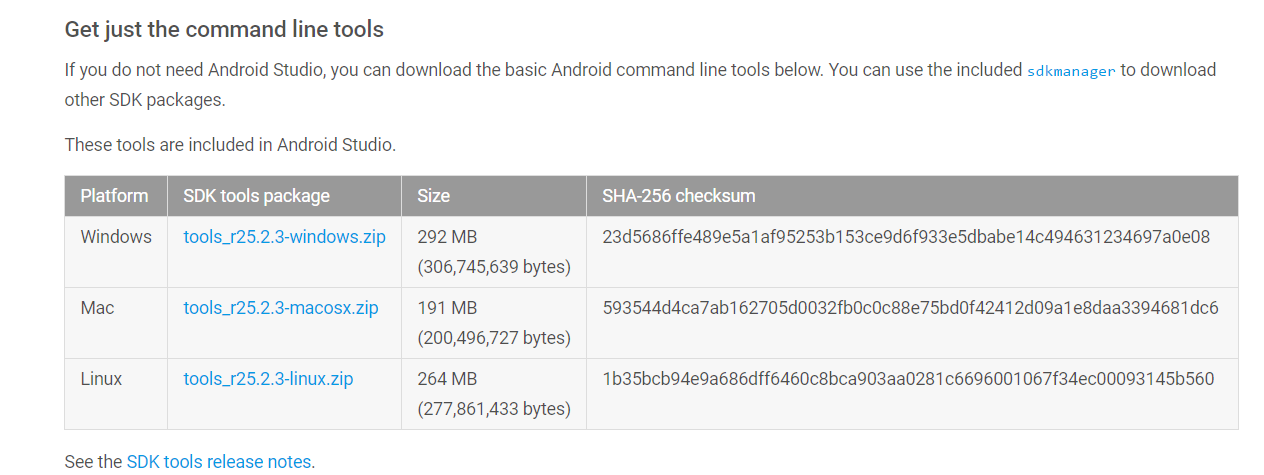This screenshot has height=475, width=1264.
Task: Click the sdkmanager code link
Action: coord(1071,71)
